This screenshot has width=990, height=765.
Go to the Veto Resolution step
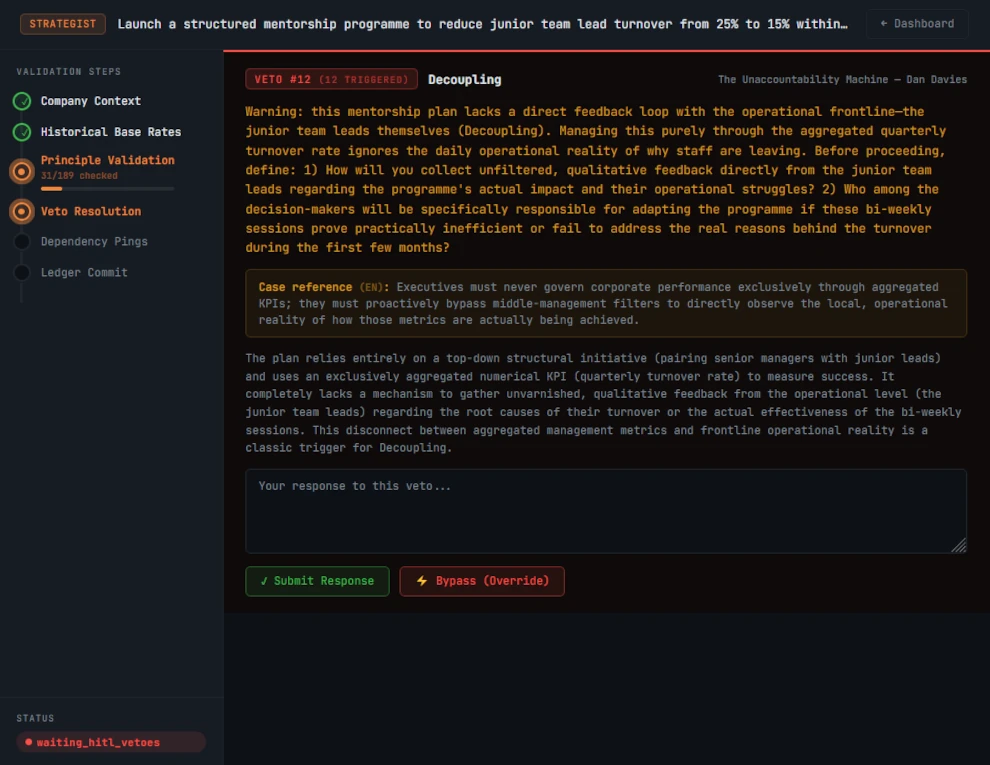pos(91,211)
